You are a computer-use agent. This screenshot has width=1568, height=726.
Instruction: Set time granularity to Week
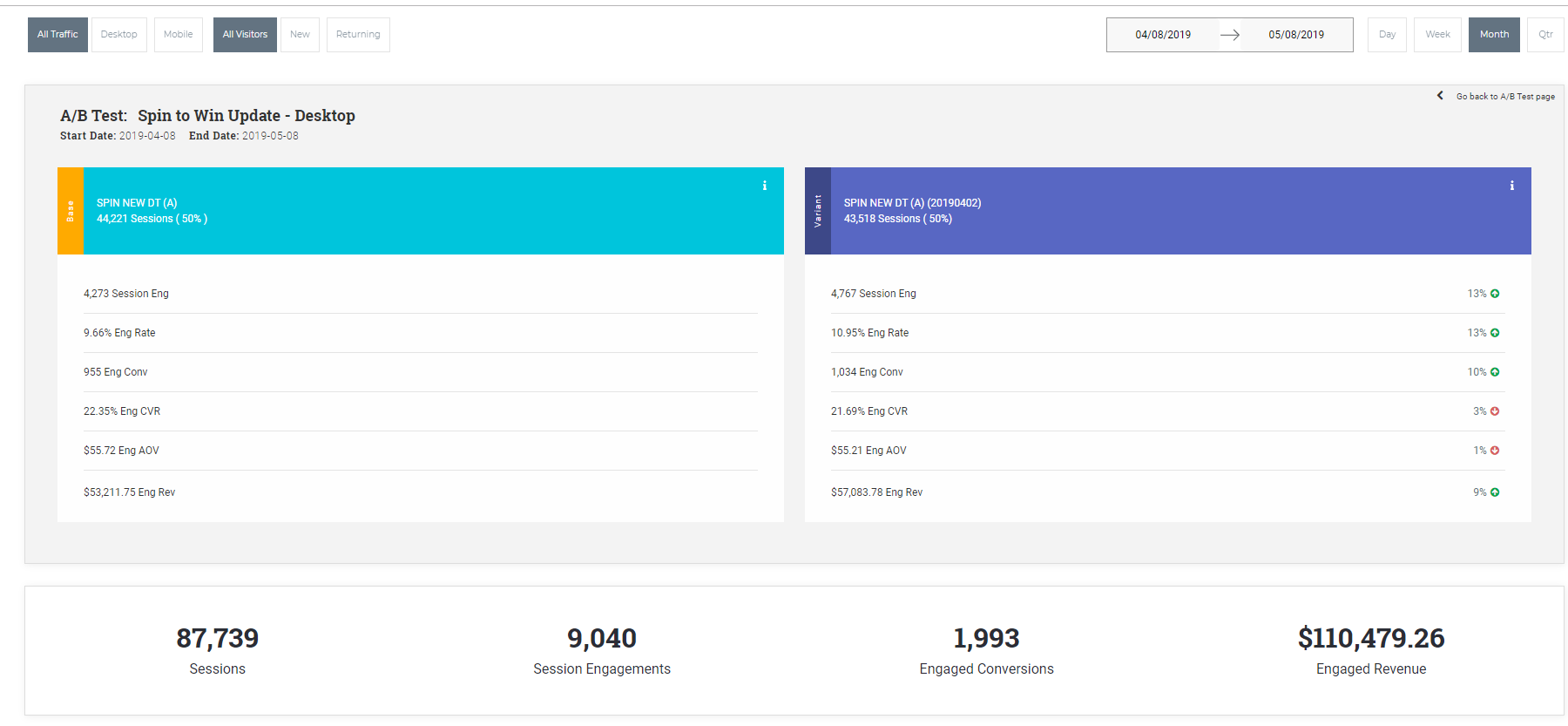[1437, 35]
